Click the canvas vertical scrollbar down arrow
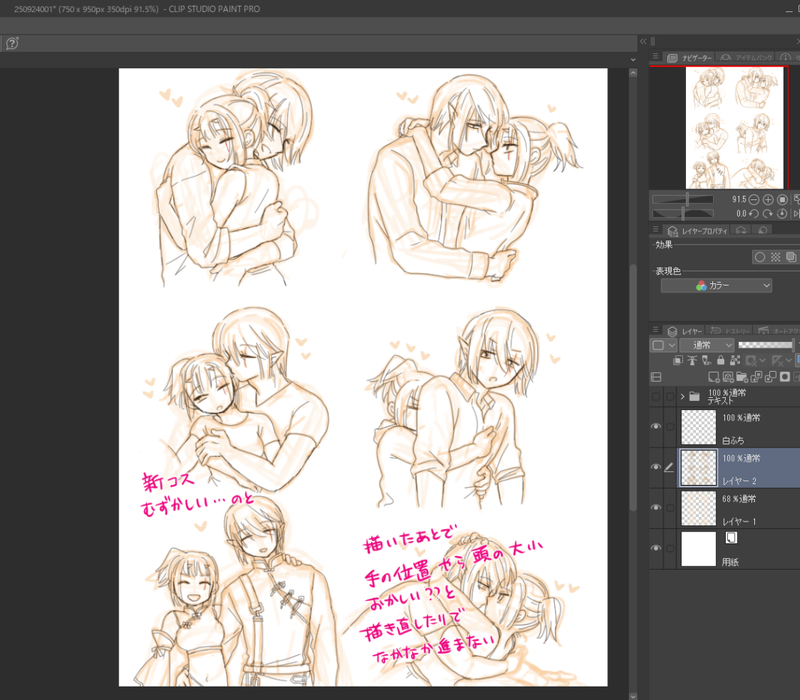This screenshot has width=800, height=700. click(633, 695)
